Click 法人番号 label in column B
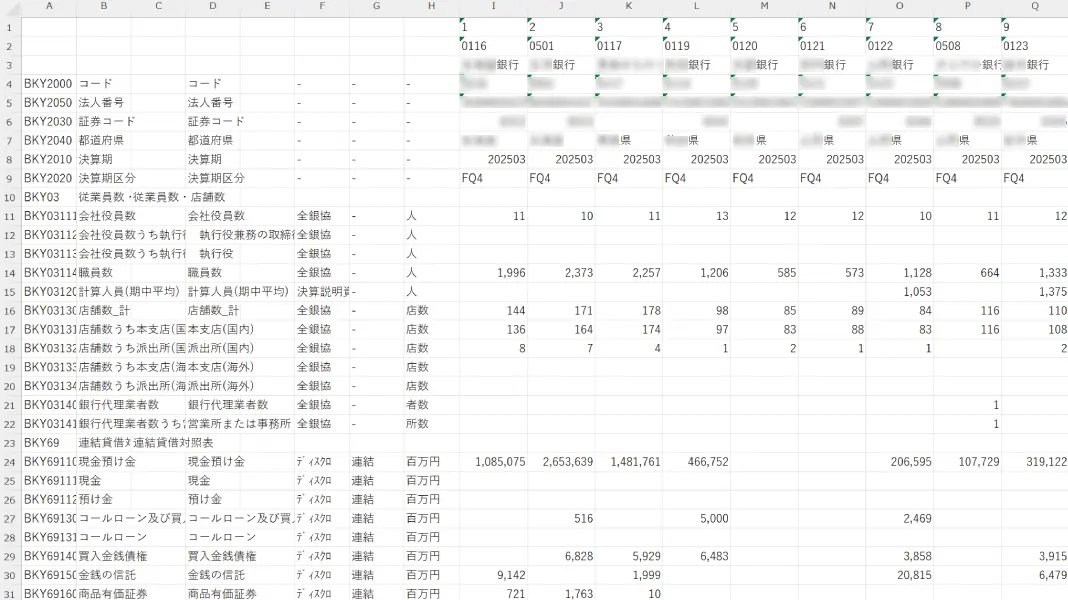Screen dimensions: 1068x600 (x=101, y=103)
